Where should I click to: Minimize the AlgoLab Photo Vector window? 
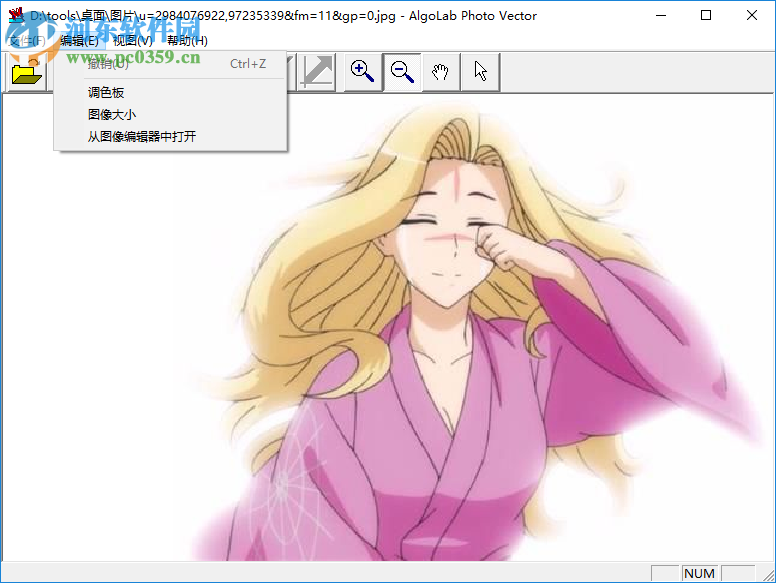(x=661, y=15)
